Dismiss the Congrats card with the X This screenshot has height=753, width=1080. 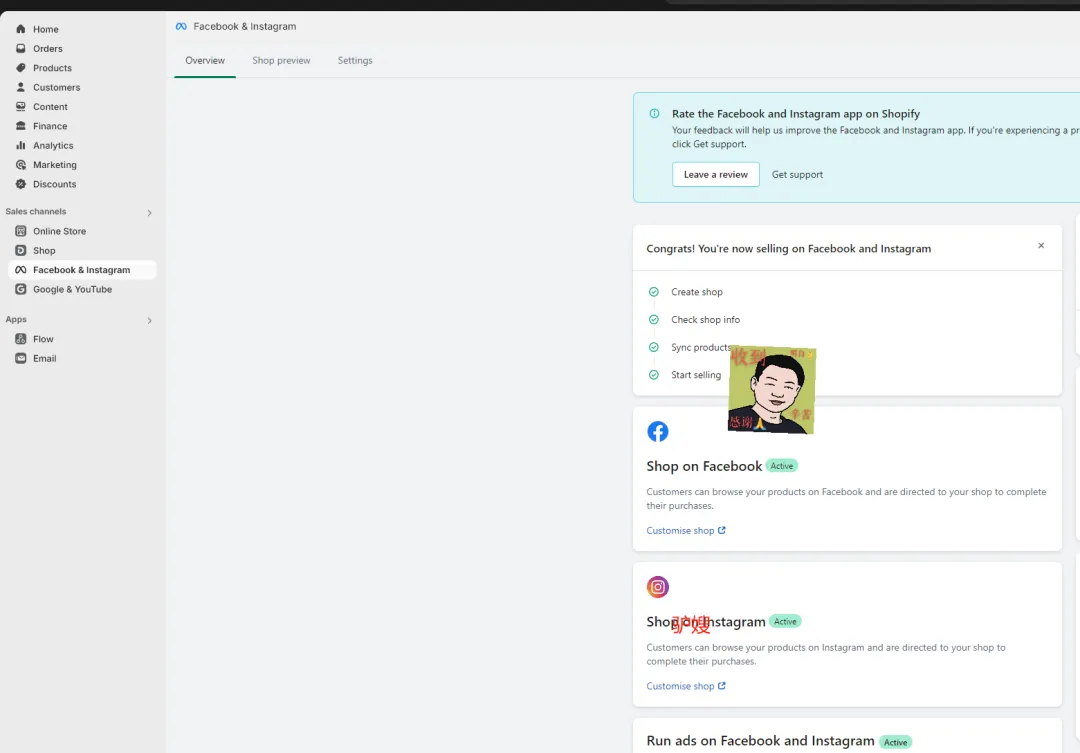pos(1041,246)
